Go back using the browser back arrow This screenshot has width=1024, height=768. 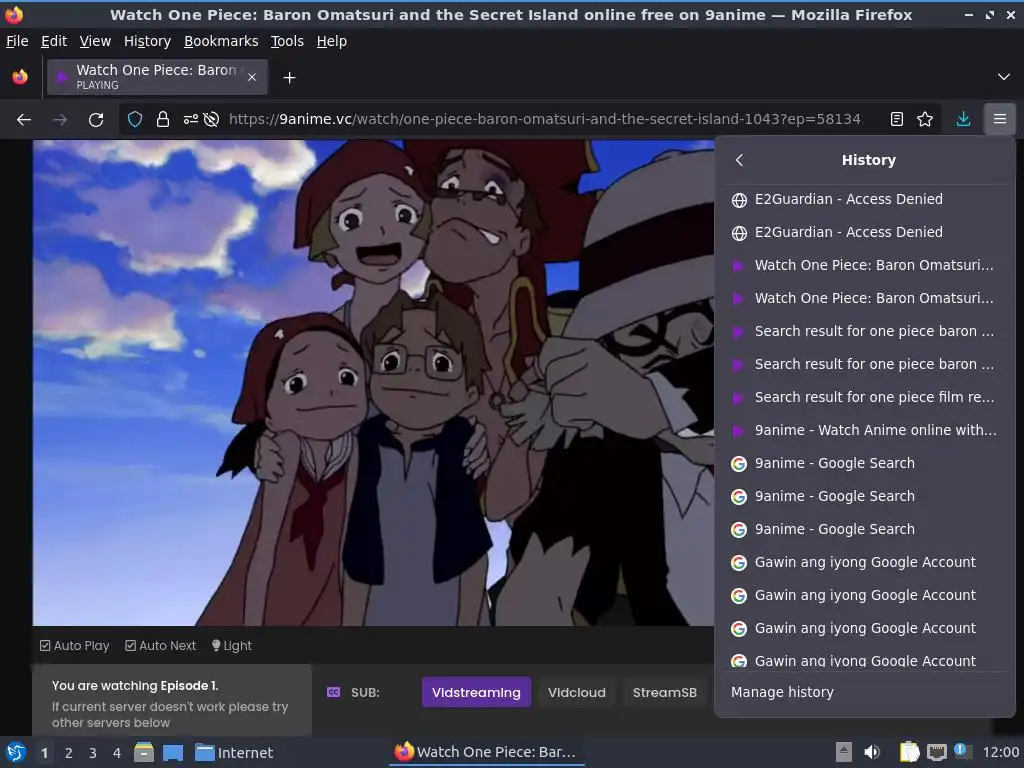click(x=24, y=120)
